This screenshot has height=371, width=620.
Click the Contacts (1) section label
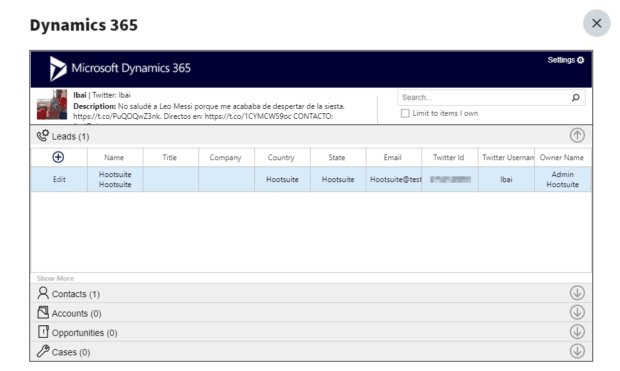pyautogui.click(x=76, y=294)
